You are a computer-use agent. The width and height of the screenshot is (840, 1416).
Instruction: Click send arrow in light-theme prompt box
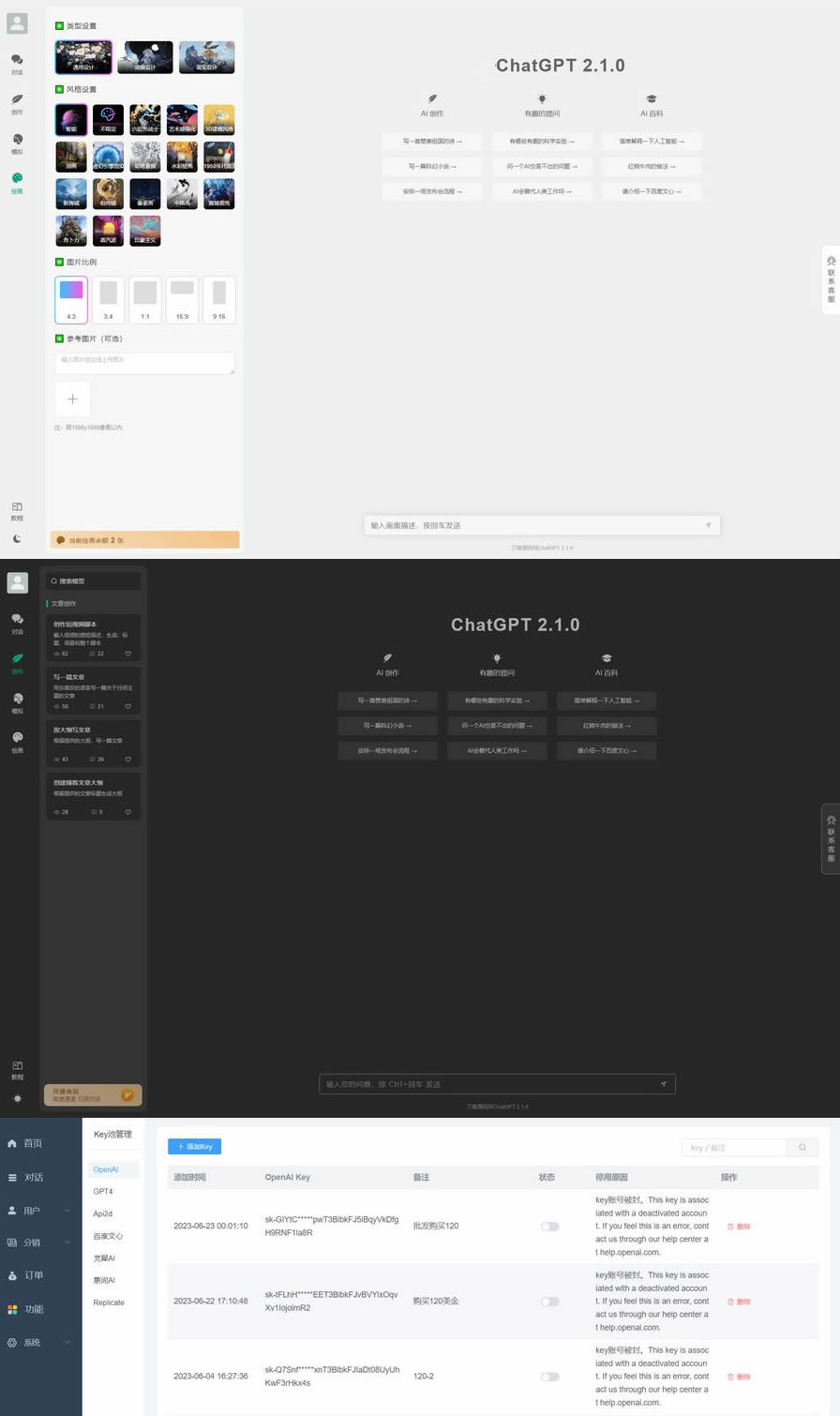[x=708, y=525]
